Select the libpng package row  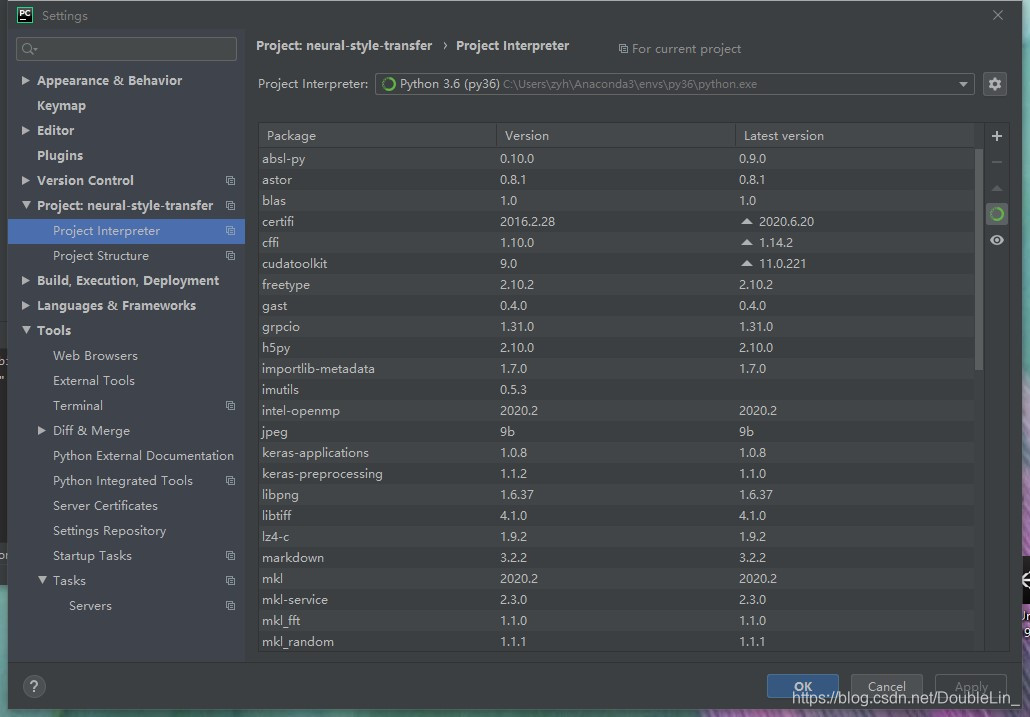pos(617,494)
